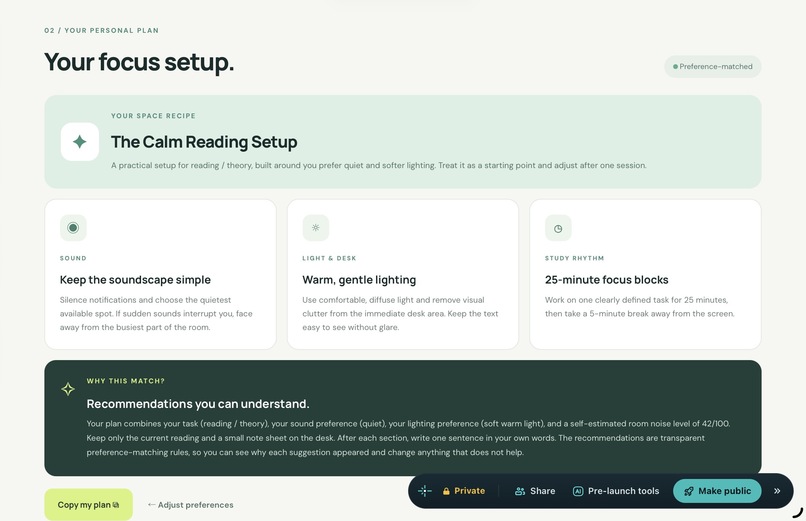The width and height of the screenshot is (806, 521).
Task: Open Pre-launch tools
Action: (x=616, y=491)
